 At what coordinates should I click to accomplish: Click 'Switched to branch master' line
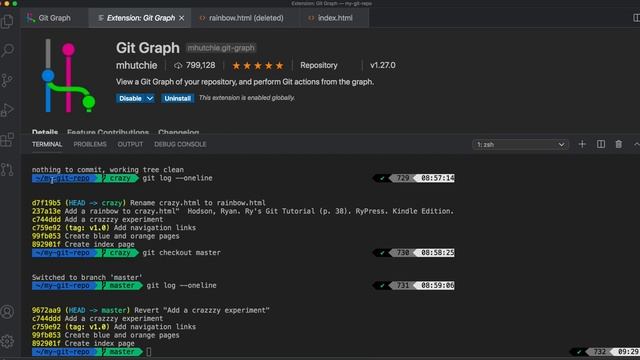(87, 277)
